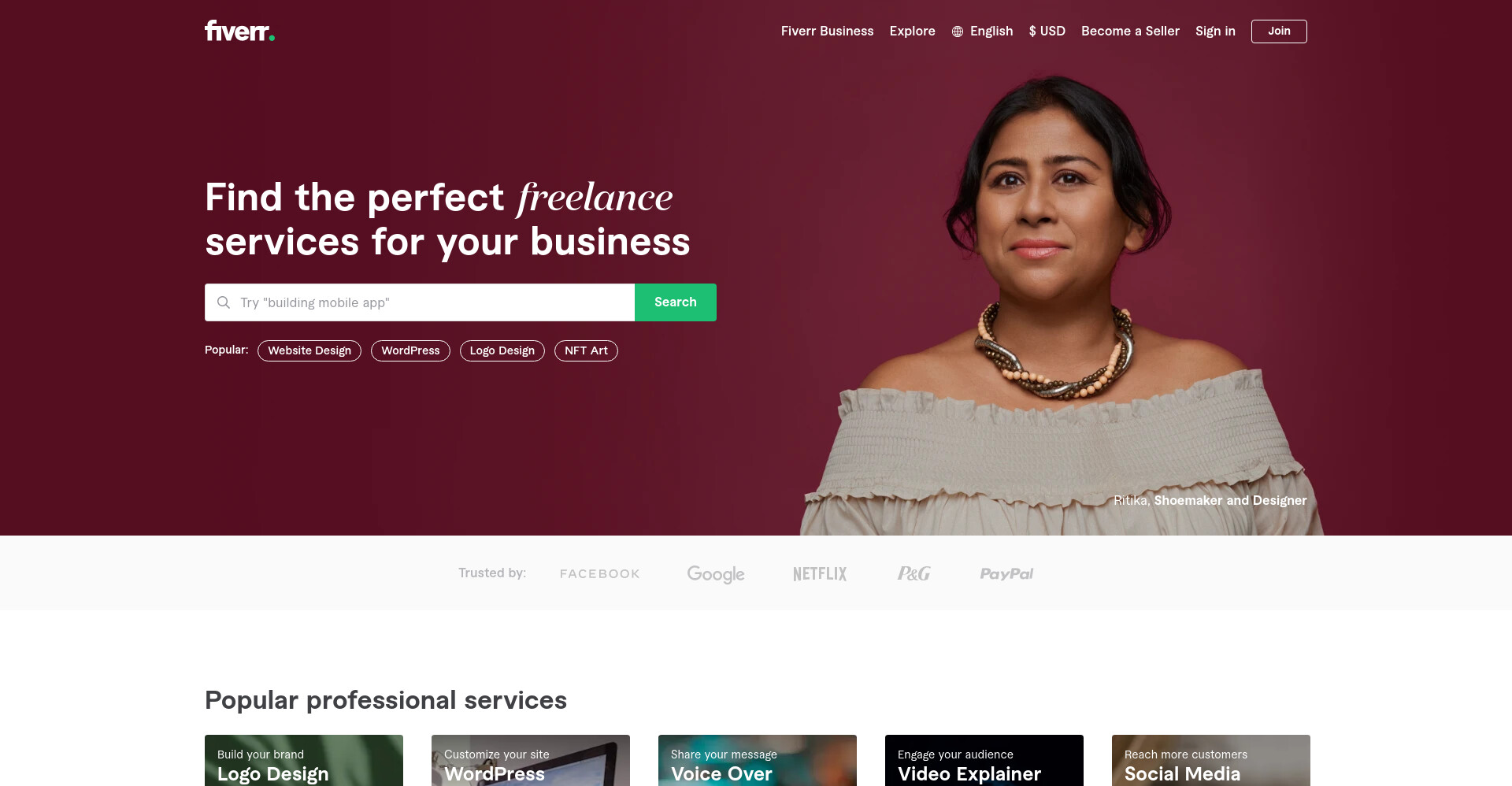Select the Website Design popular tag
The height and width of the screenshot is (786, 1512).
(x=309, y=350)
